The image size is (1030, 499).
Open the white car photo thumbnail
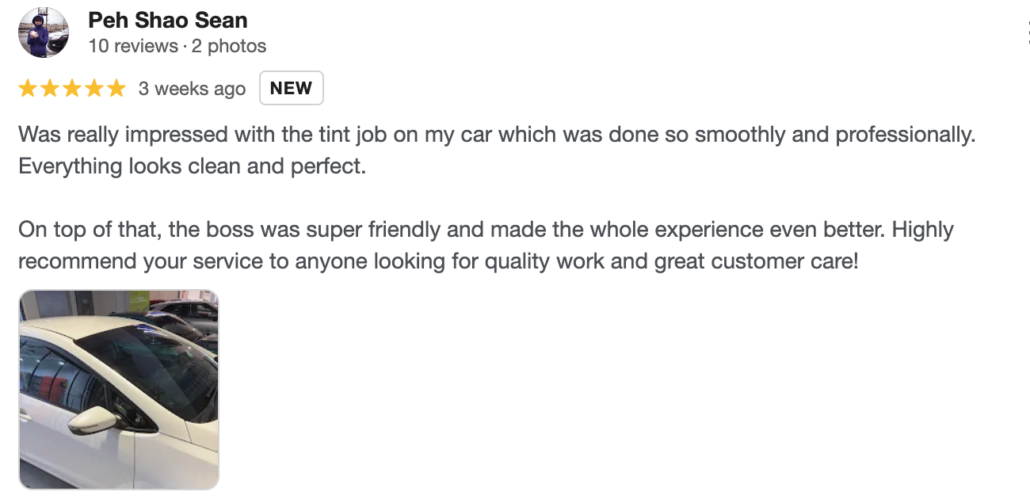[x=119, y=390]
